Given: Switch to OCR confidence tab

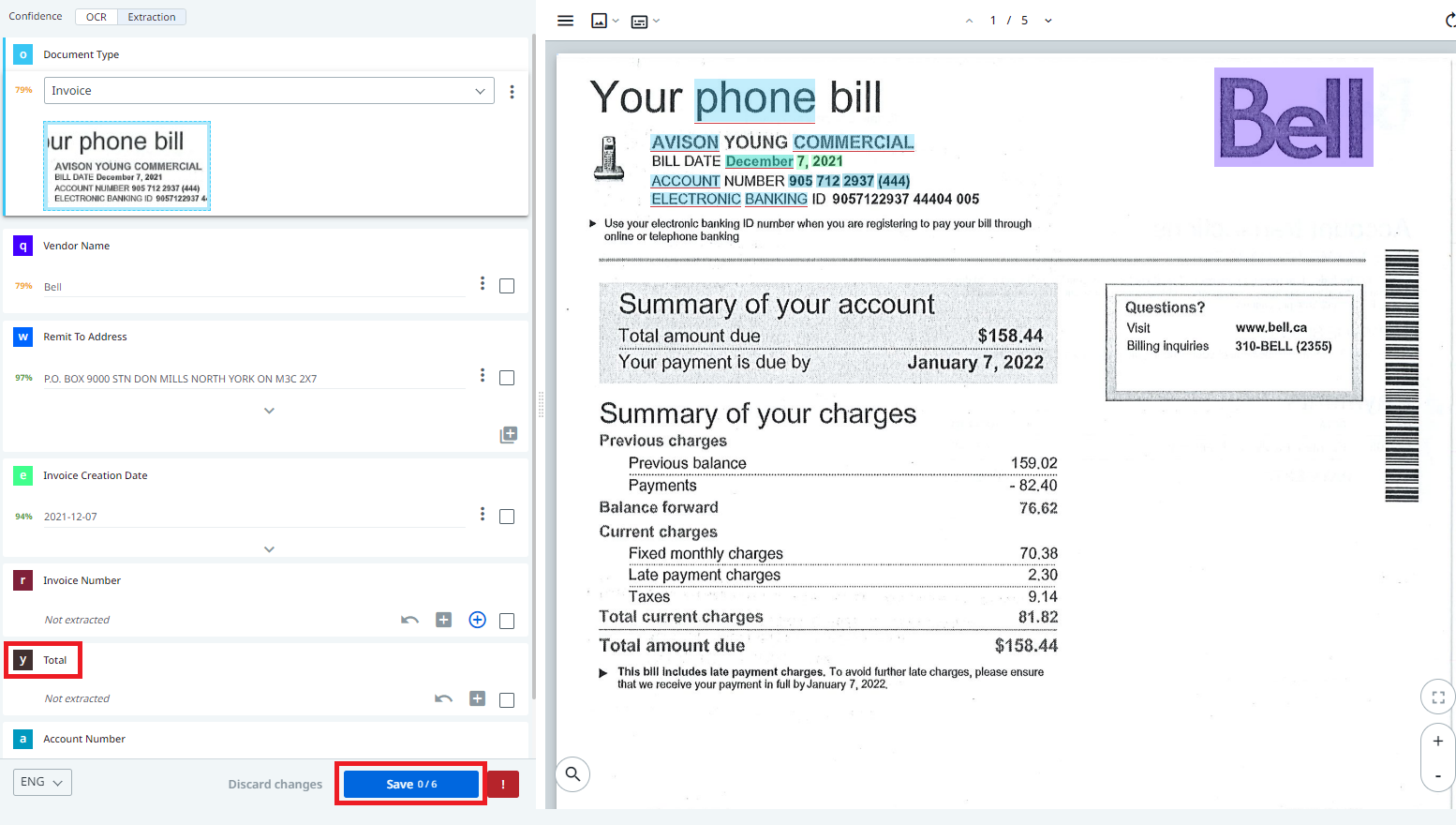Looking at the screenshot, I should (x=97, y=17).
